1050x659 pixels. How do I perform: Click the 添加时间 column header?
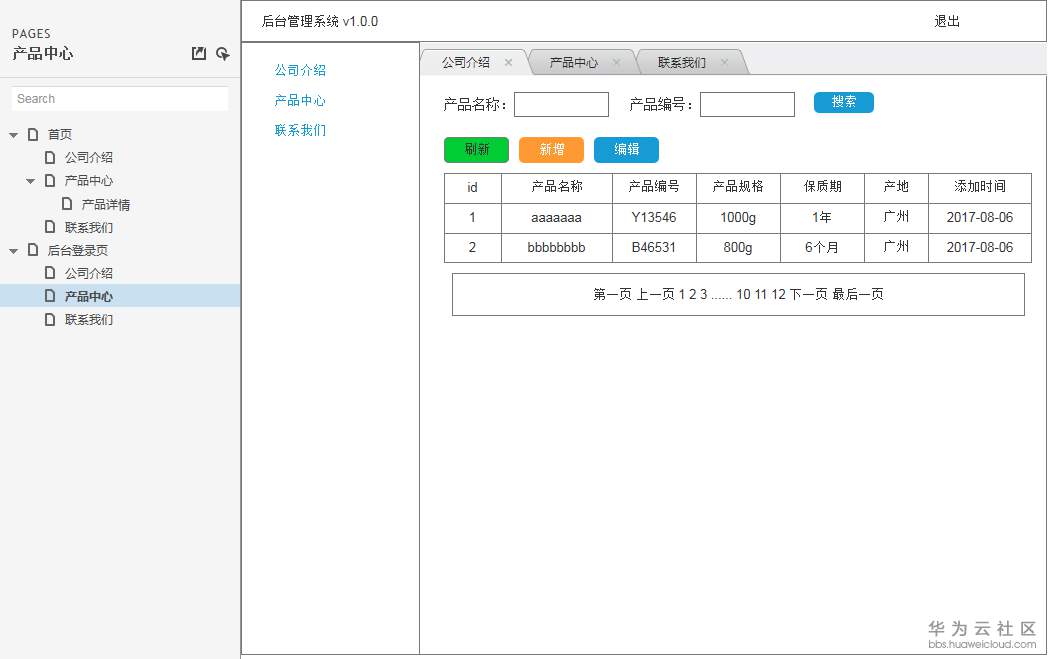click(x=980, y=188)
